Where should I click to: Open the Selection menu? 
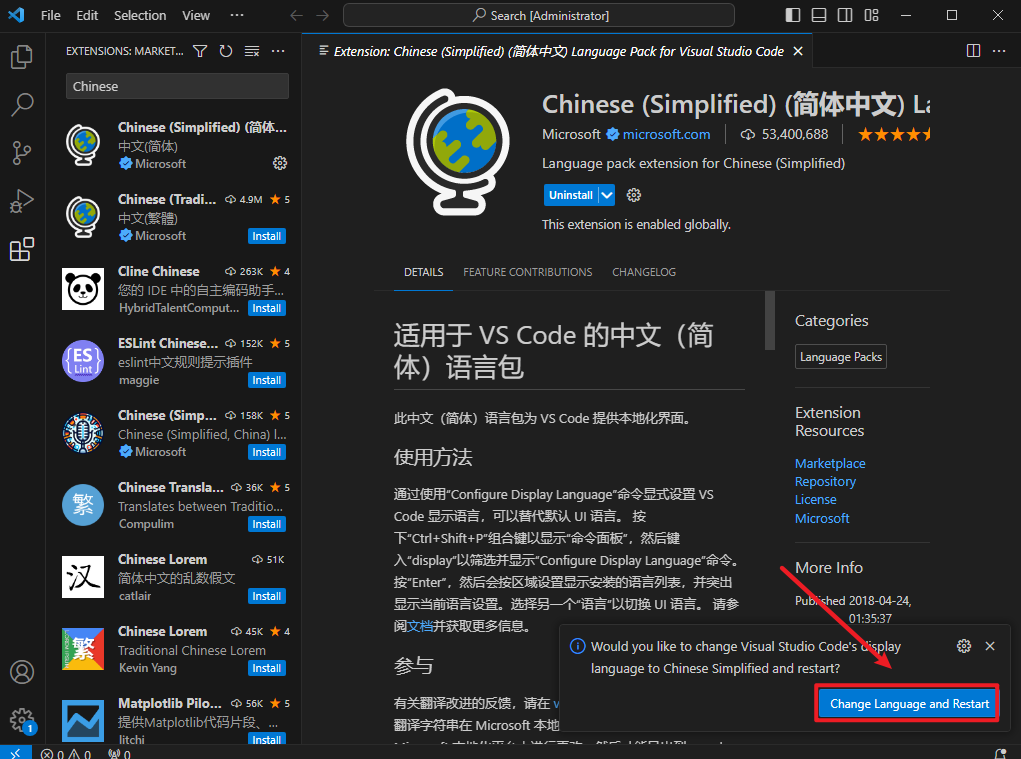140,15
